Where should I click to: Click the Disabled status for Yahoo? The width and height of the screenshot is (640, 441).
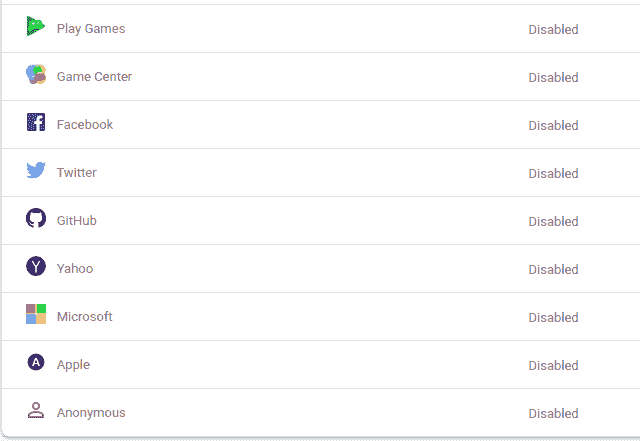pos(553,269)
